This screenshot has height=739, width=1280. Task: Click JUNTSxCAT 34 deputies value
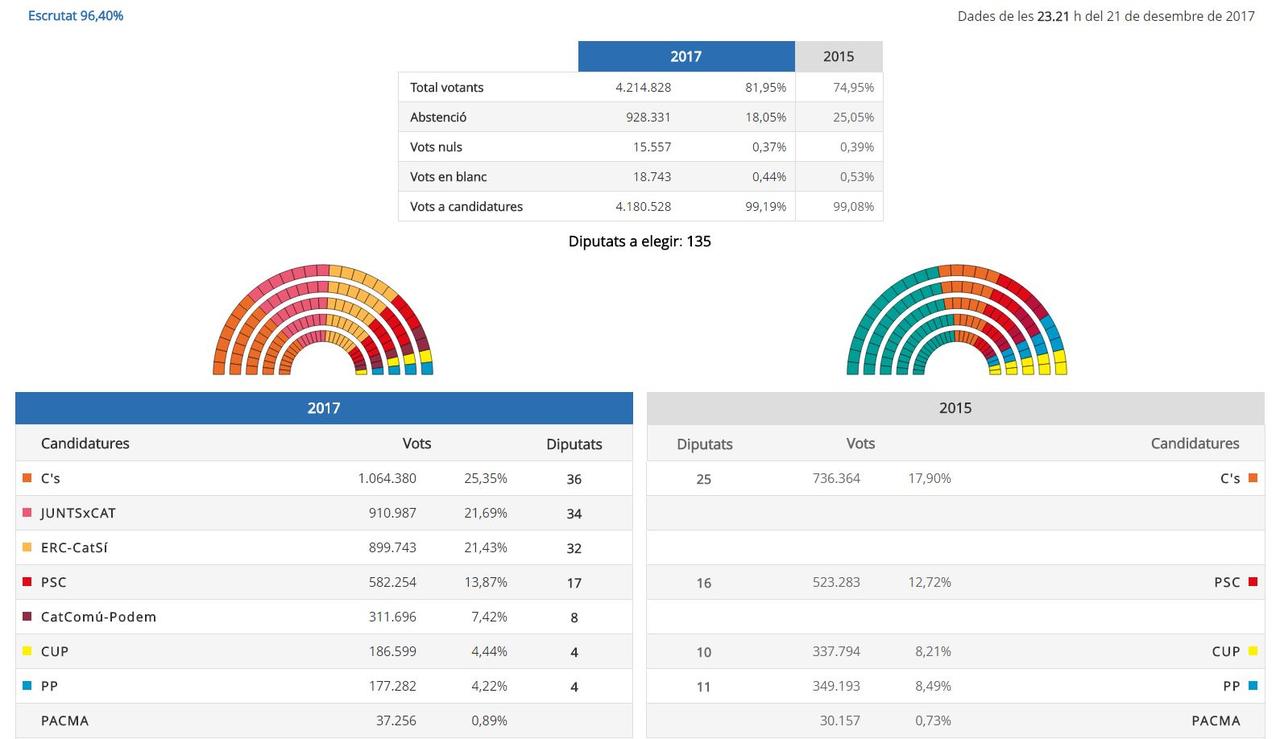[574, 514]
